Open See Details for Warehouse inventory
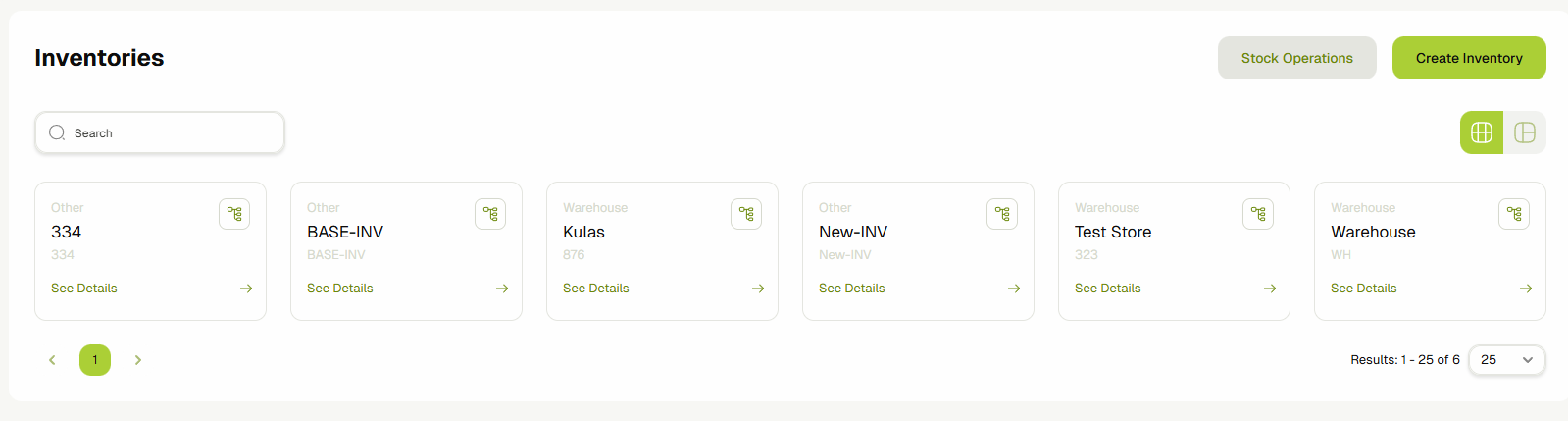 tap(1364, 289)
